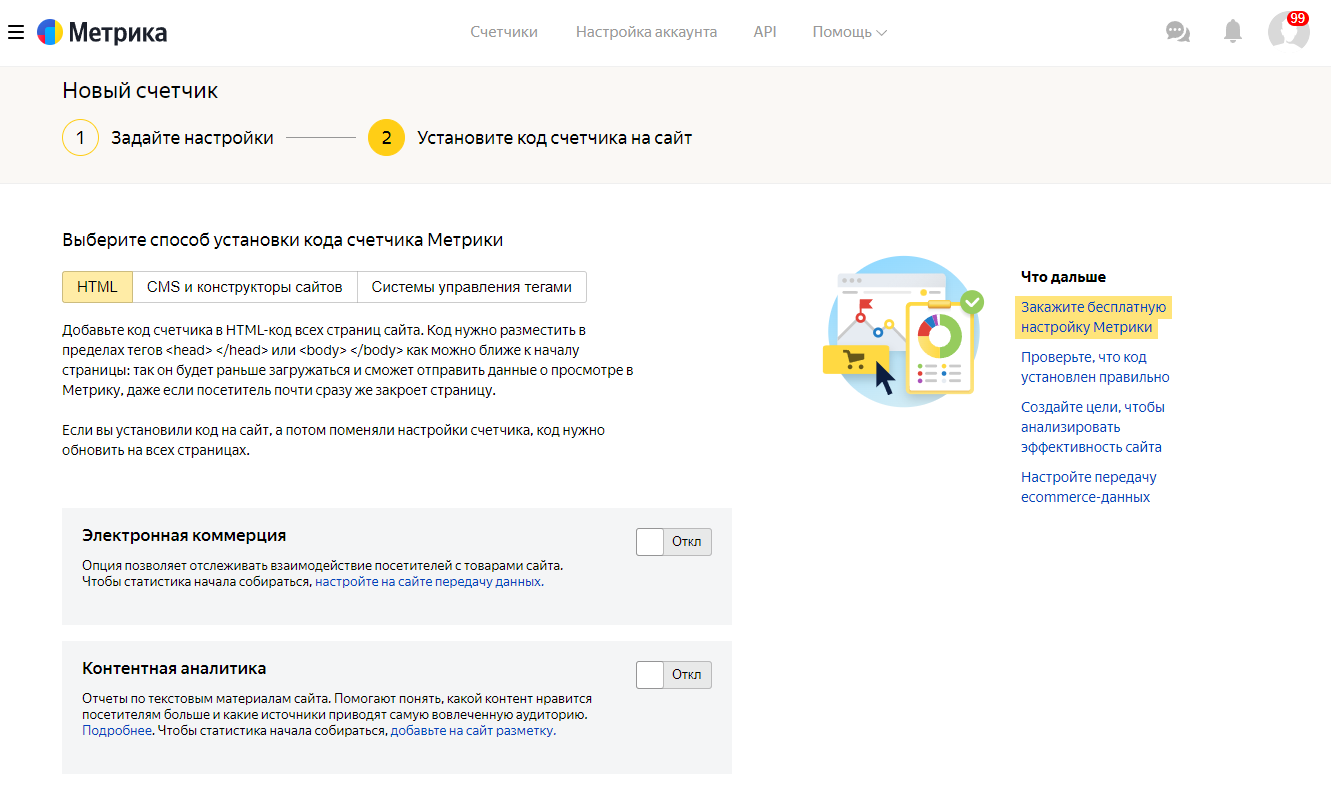This screenshot has width=1331, height=795.
Task: Open настройте на сайте передачу данных link
Action: tap(428, 581)
